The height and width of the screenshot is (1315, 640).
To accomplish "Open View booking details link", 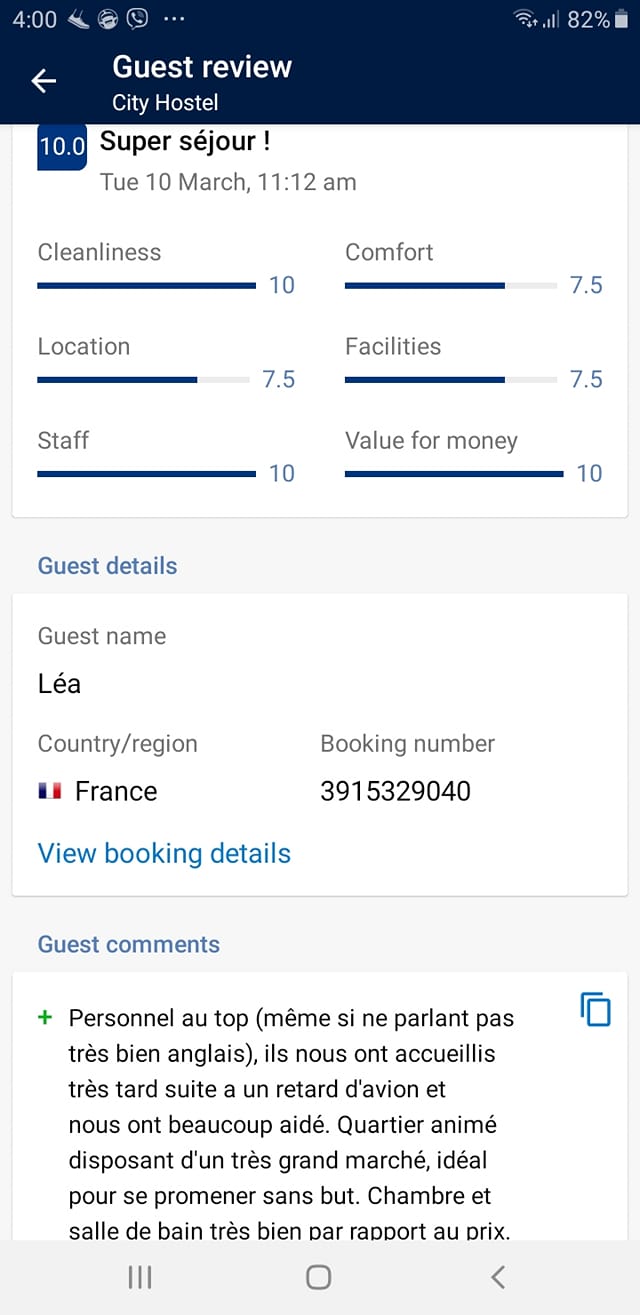I will 164,853.
